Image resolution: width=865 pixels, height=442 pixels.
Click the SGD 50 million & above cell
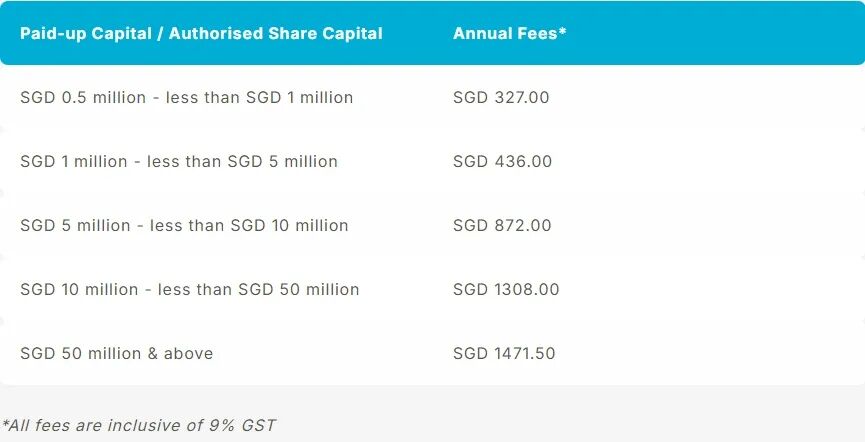pos(116,353)
